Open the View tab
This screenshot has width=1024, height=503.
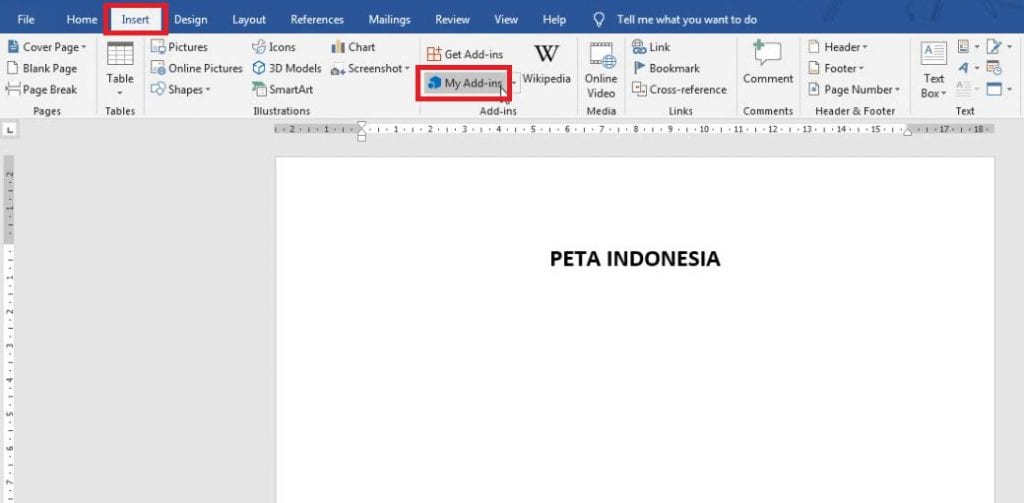[506, 20]
